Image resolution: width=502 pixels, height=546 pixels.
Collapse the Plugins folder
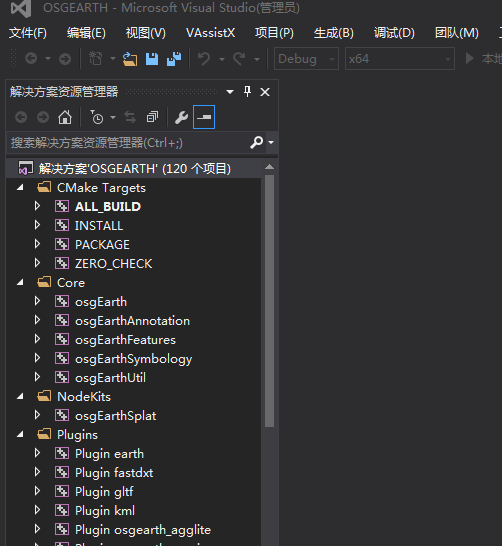pyautogui.click(x=21, y=435)
